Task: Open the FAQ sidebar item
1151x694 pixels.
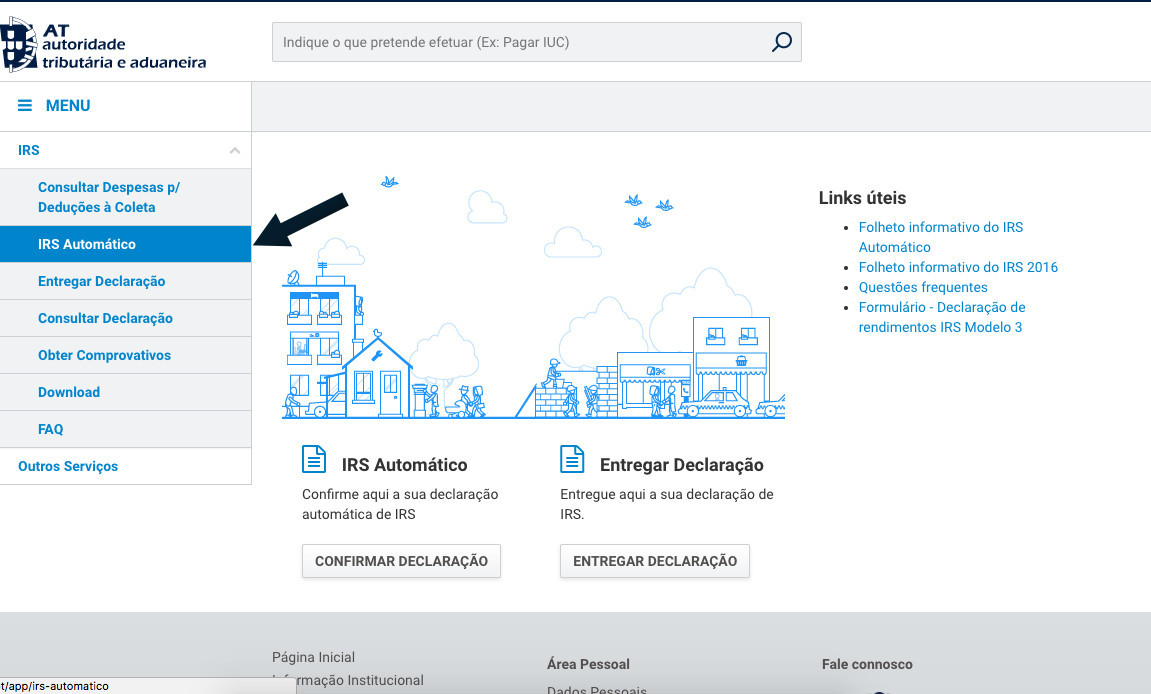Action: (x=126, y=429)
